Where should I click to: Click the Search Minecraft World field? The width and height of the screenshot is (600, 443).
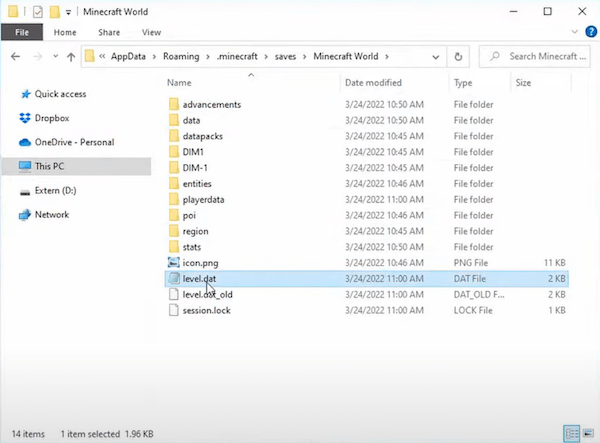(534, 57)
